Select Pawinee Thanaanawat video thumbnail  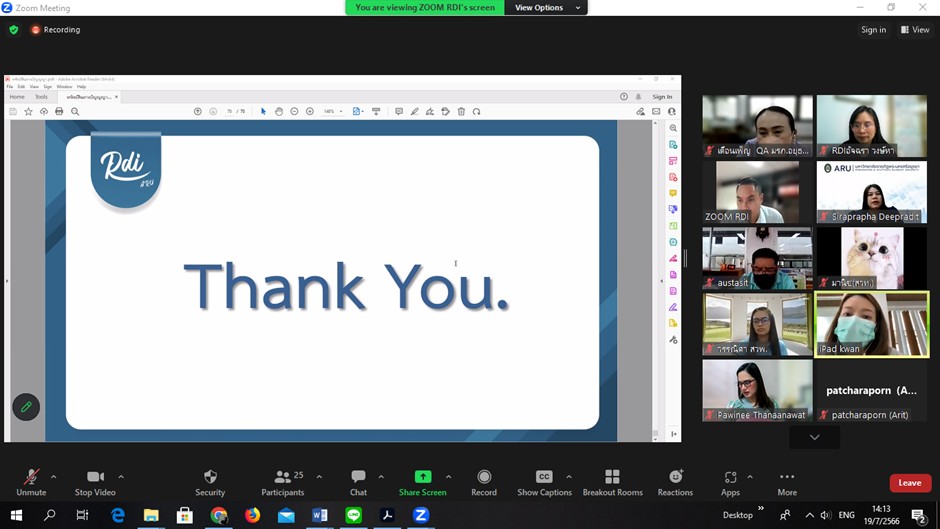tap(758, 390)
